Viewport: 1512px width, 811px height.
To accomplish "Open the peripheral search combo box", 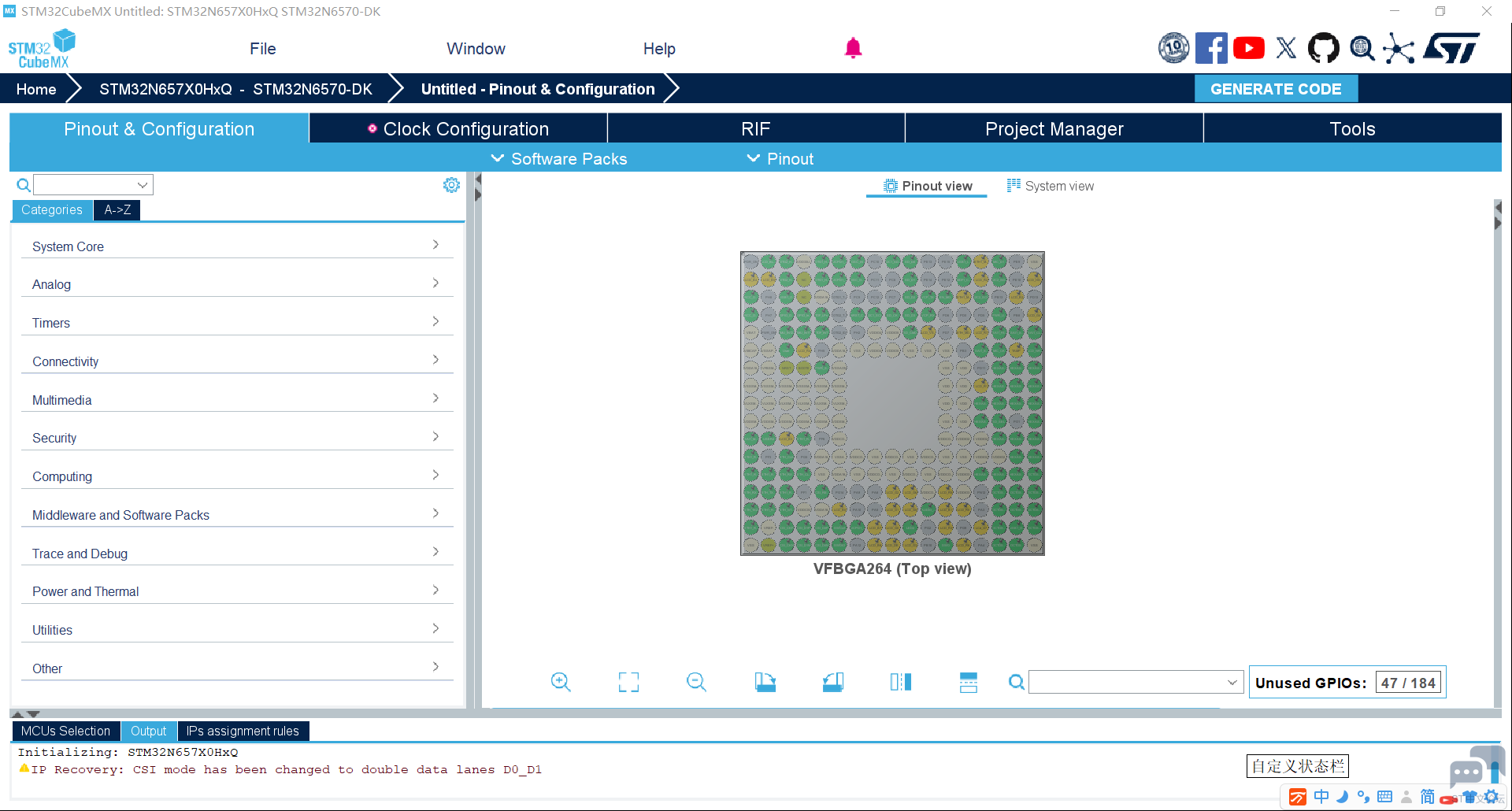I will 93,185.
